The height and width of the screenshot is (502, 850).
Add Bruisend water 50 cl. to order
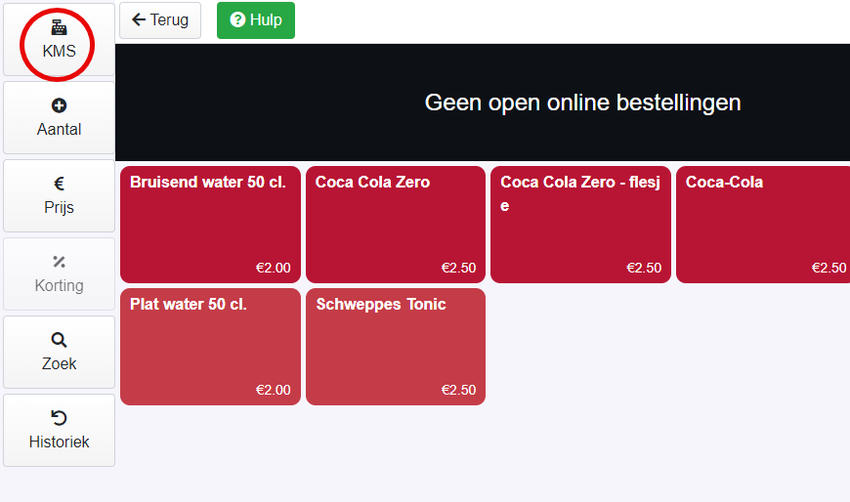pos(210,224)
